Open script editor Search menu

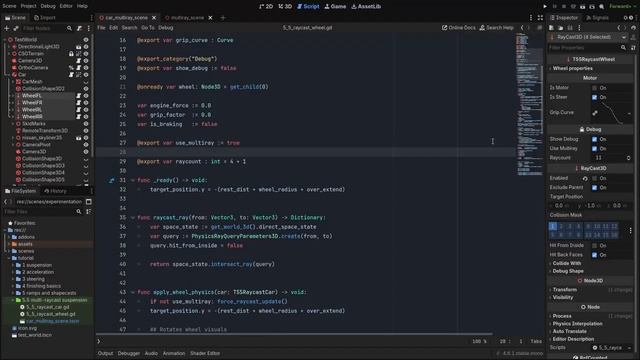pyautogui.click(x=129, y=28)
